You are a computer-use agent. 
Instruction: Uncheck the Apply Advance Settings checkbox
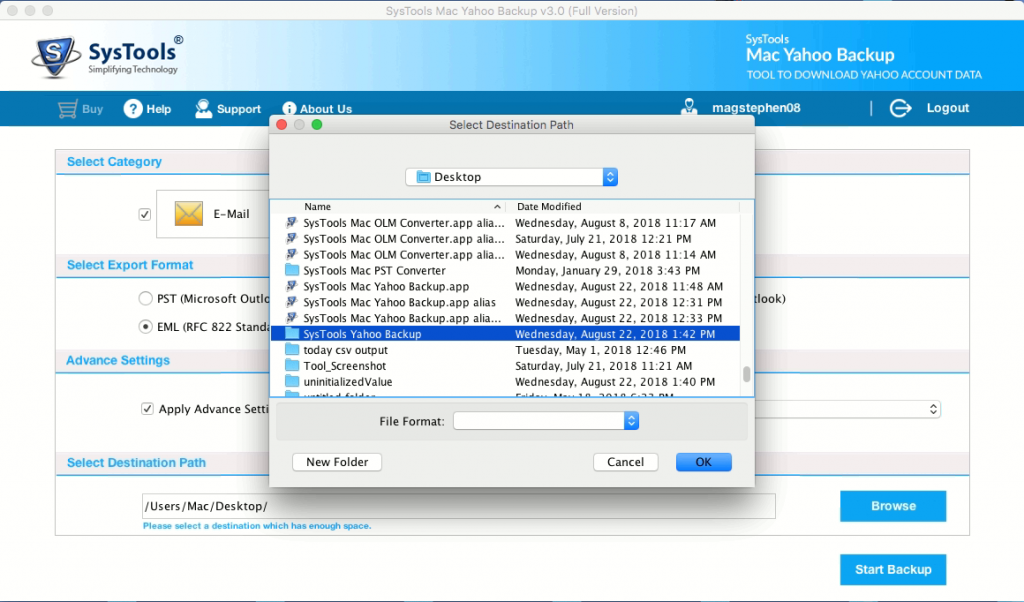pyautogui.click(x=148, y=409)
